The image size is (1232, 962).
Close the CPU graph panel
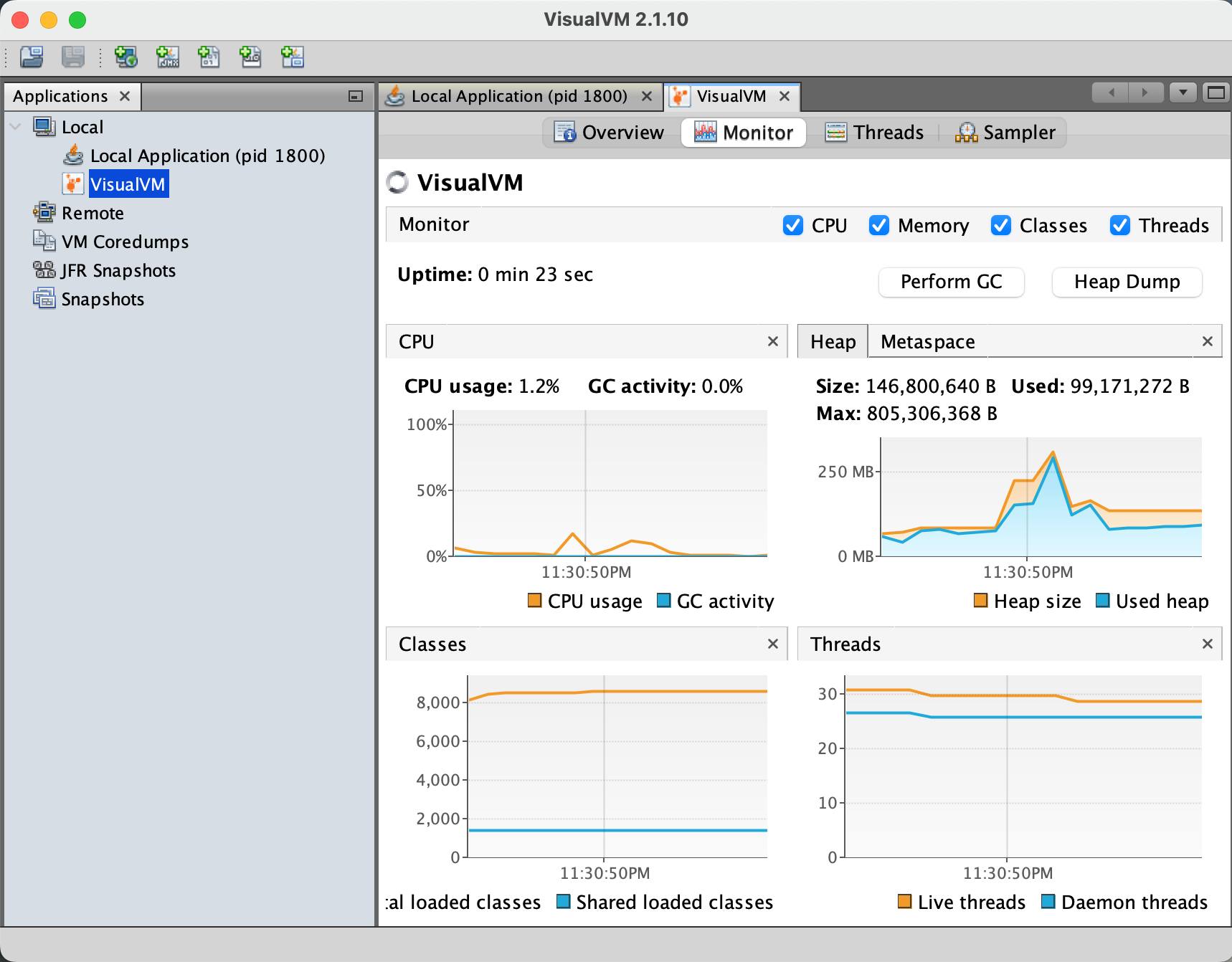pyautogui.click(x=773, y=341)
